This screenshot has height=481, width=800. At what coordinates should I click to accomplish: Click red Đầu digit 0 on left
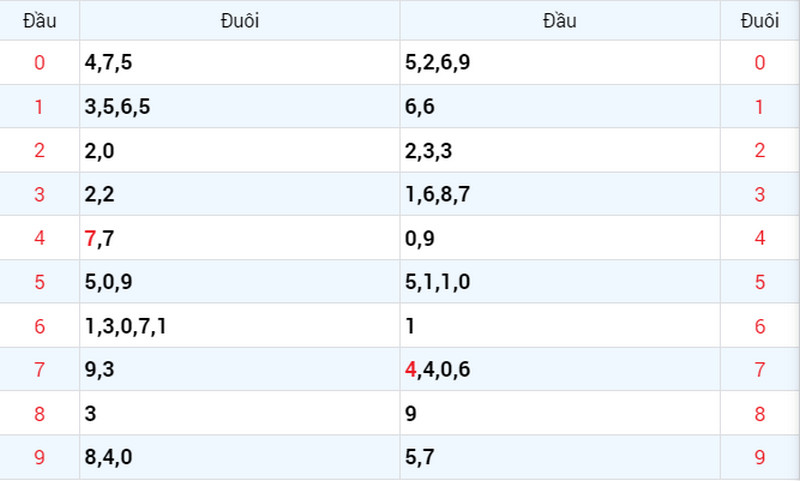[39, 63]
